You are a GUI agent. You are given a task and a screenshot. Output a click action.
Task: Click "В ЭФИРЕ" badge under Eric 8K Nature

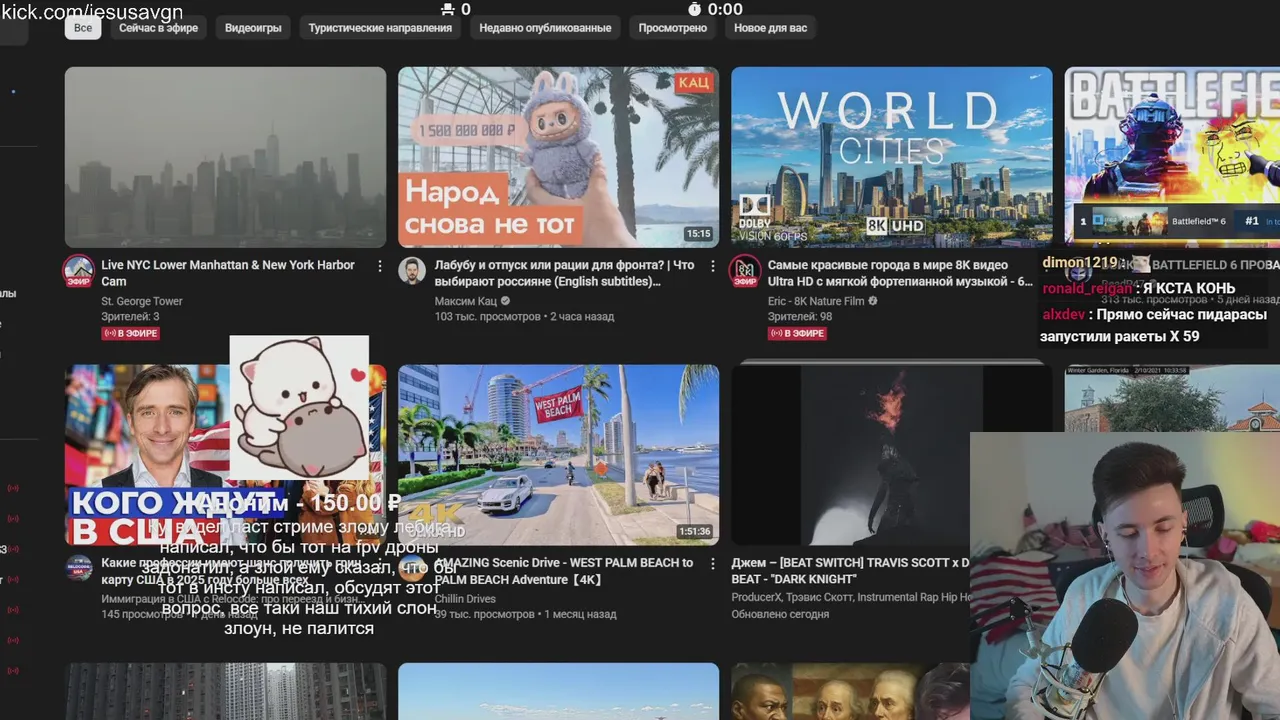click(797, 333)
